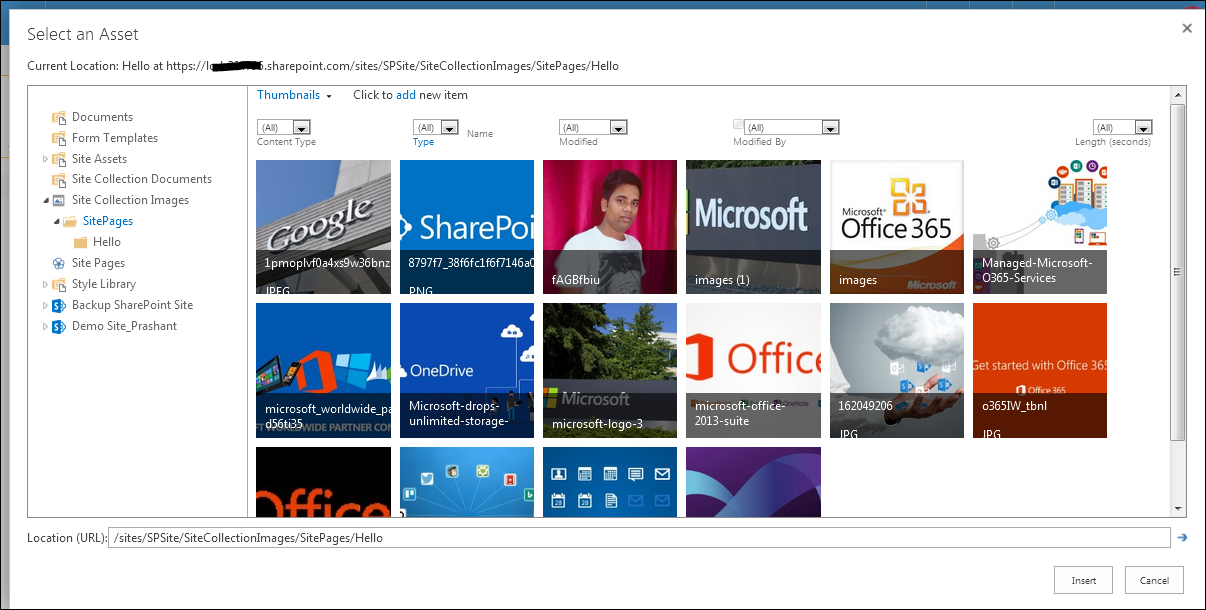Click the Hello folder icon
Image resolution: width=1206 pixels, height=610 pixels.
81,242
